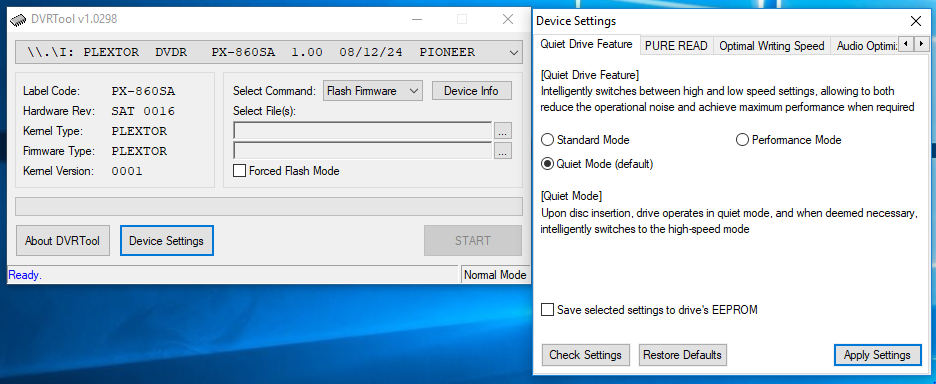Expand the Select Command dropdown
This screenshot has width=936, height=384.
pyautogui.click(x=372, y=91)
